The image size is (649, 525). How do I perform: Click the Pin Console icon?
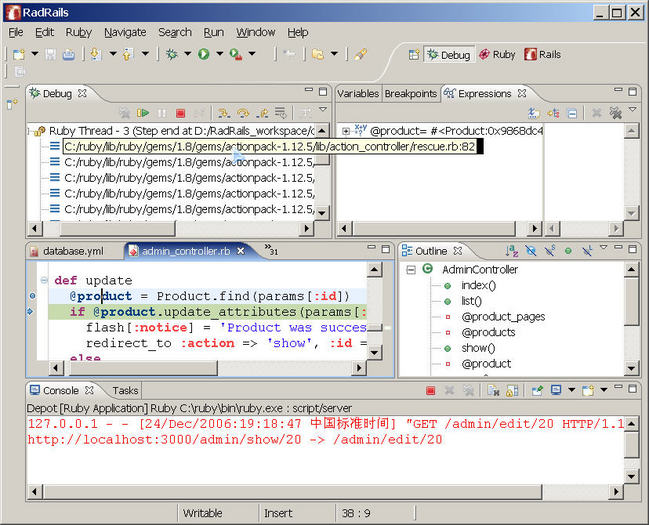coord(537,390)
